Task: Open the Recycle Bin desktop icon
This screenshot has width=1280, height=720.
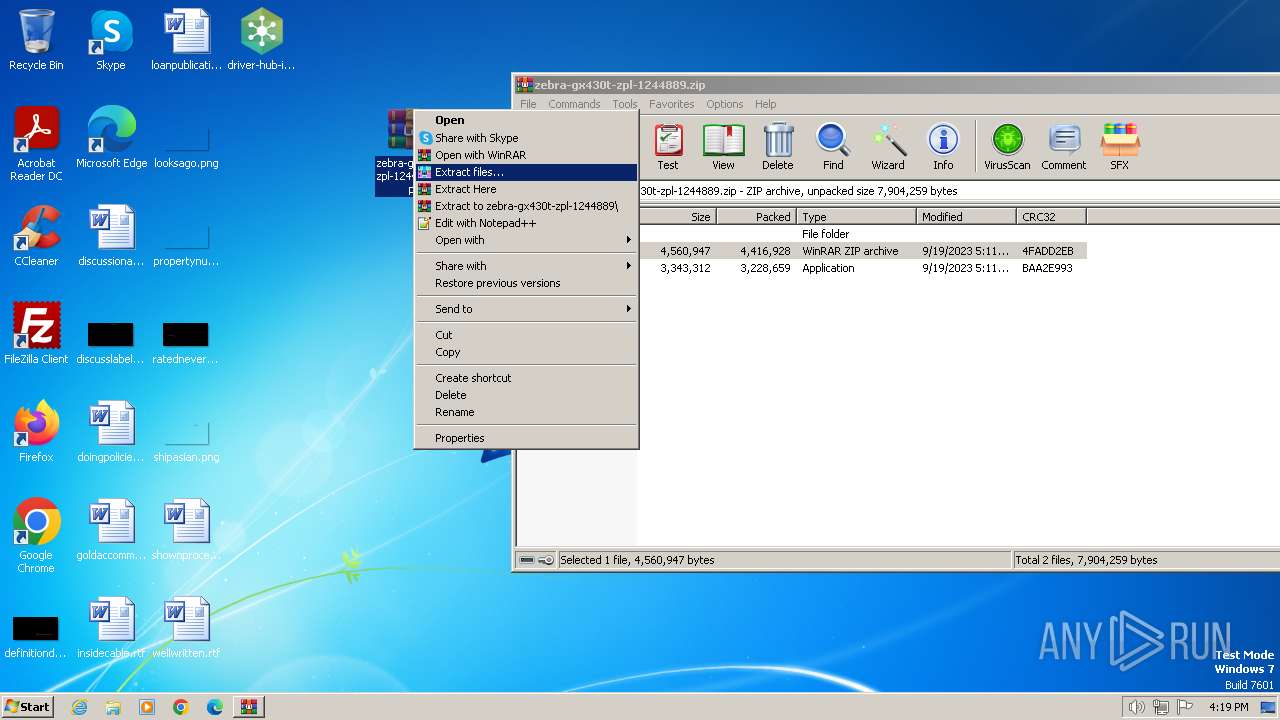Action: (36, 40)
